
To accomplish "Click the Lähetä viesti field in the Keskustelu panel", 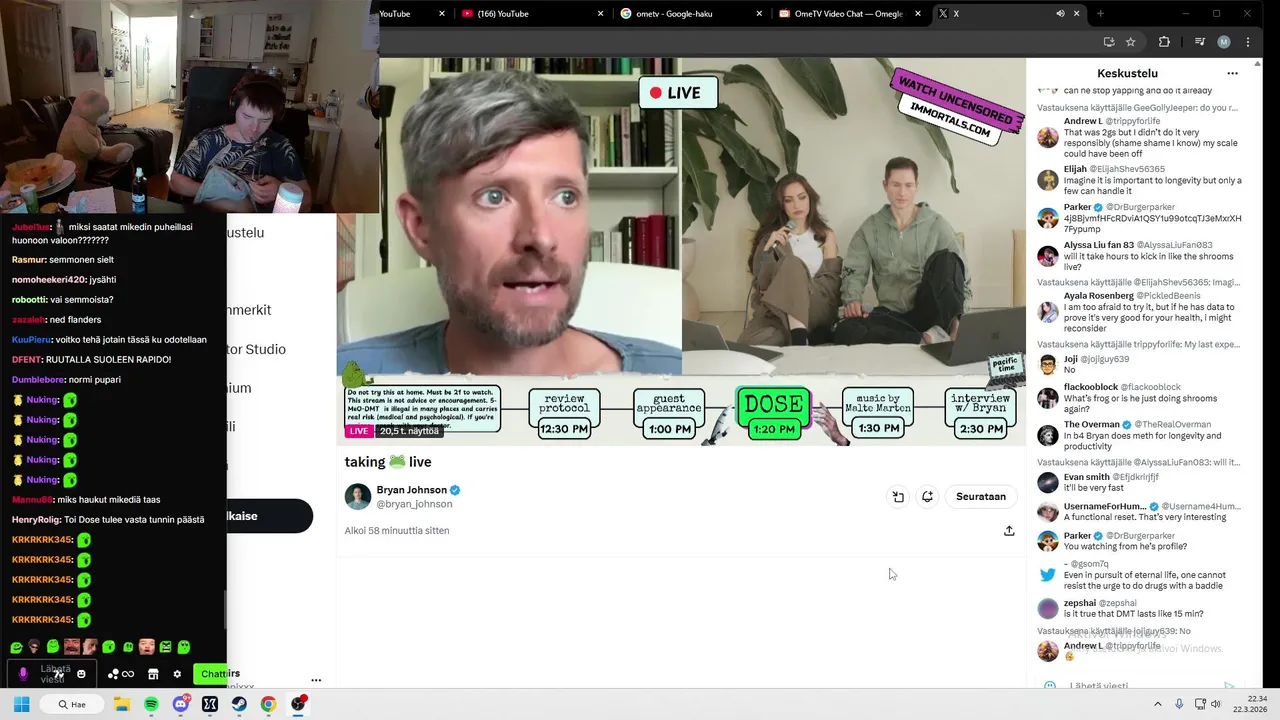I will [x=1140, y=686].
